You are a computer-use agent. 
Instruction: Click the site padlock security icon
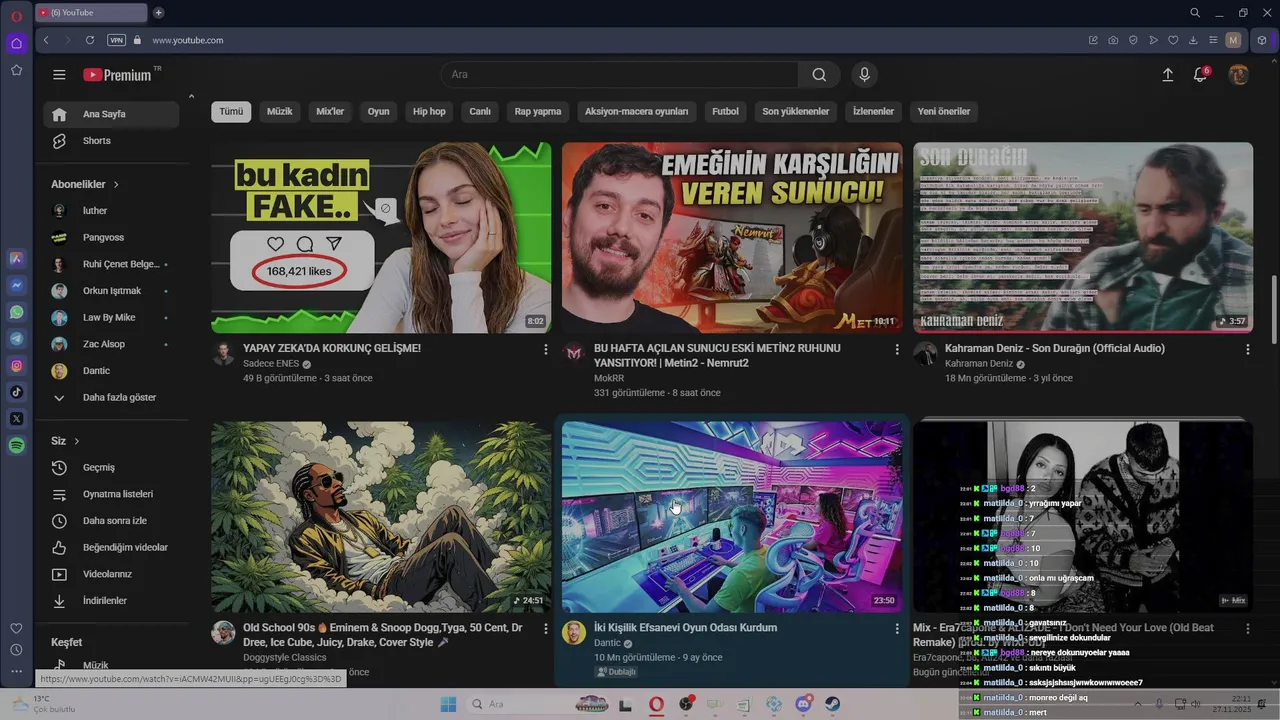[138, 40]
